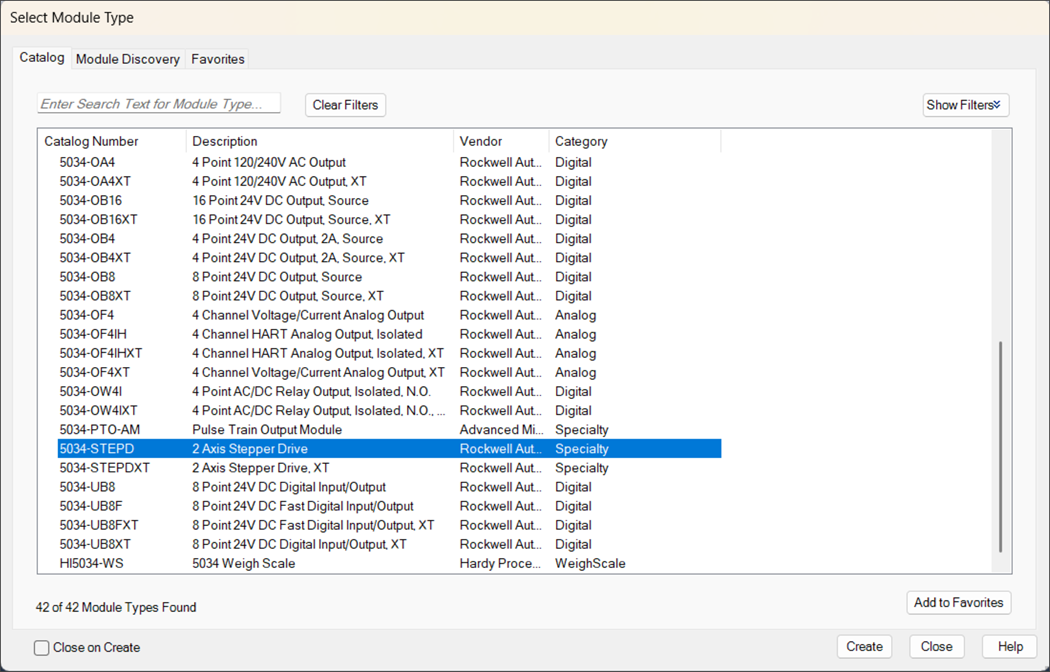This screenshot has height=672, width=1050.
Task: Select the 5034-UB8 module row
Action: click(x=389, y=487)
